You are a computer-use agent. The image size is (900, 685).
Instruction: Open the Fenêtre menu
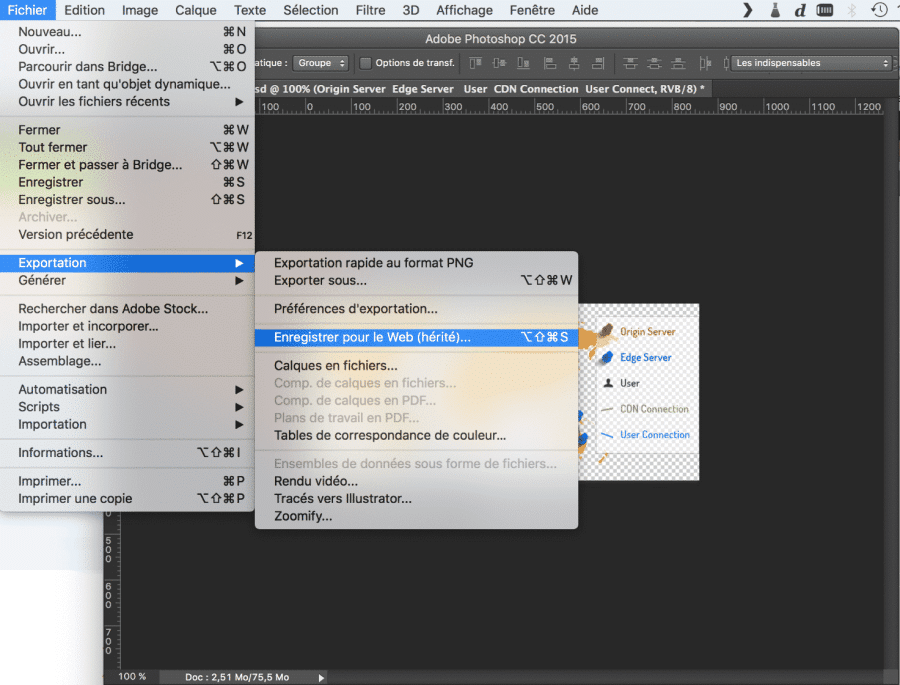[531, 10]
